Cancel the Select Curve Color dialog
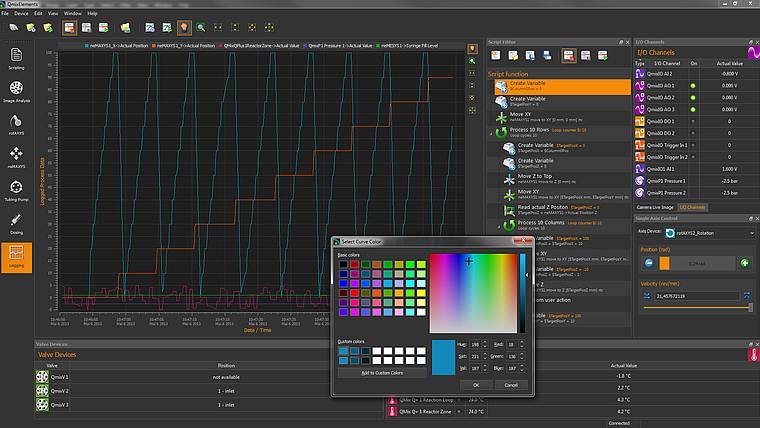The width and height of the screenshot is (760, 428). [x=511, y=385]
